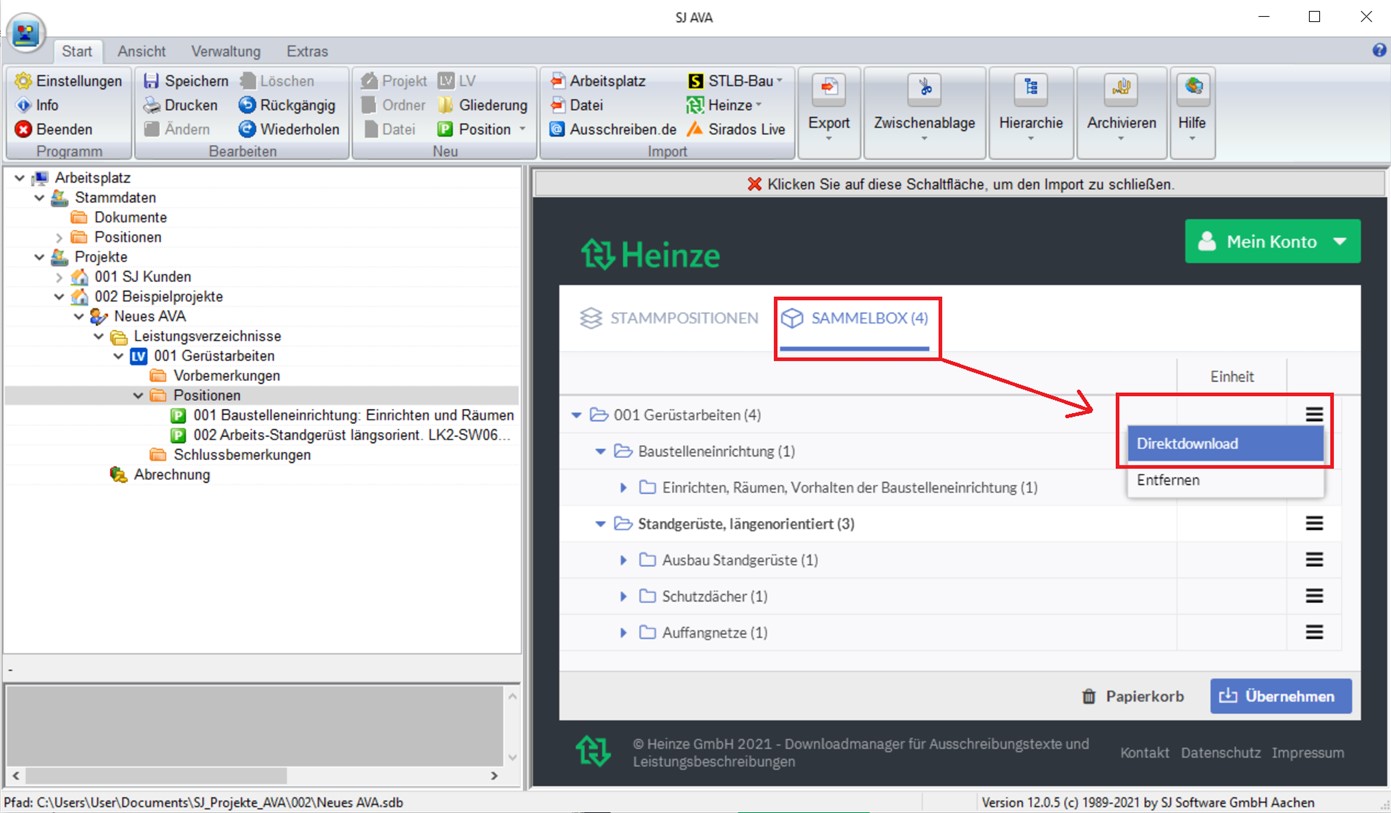Expand the 001 SJ Kunden project node
Image resolution: width=1391 pixels, height=813 pixels.
point(60,277)
